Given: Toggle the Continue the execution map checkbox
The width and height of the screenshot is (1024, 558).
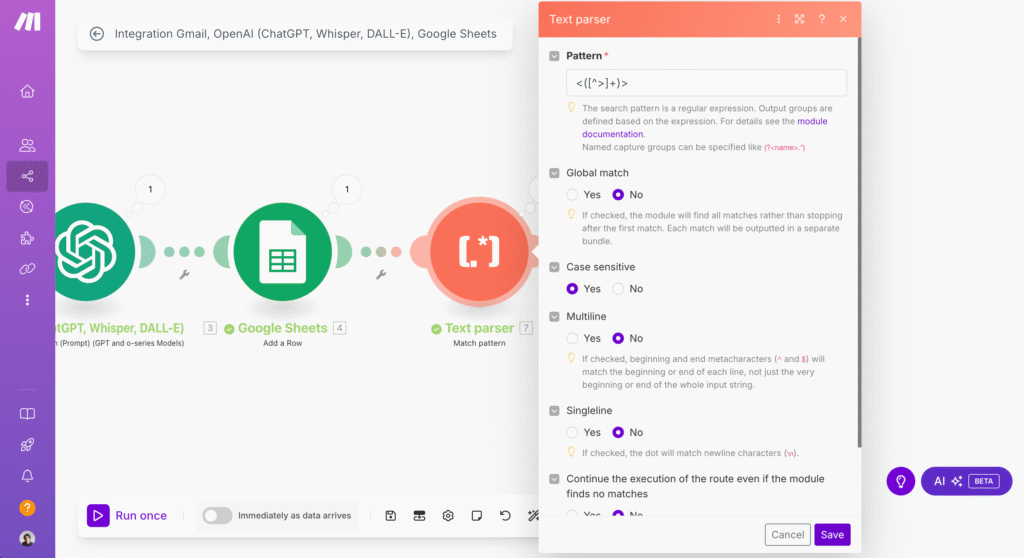Looking at the screenshot, I should pyautogui.click(x=554, y=479).
